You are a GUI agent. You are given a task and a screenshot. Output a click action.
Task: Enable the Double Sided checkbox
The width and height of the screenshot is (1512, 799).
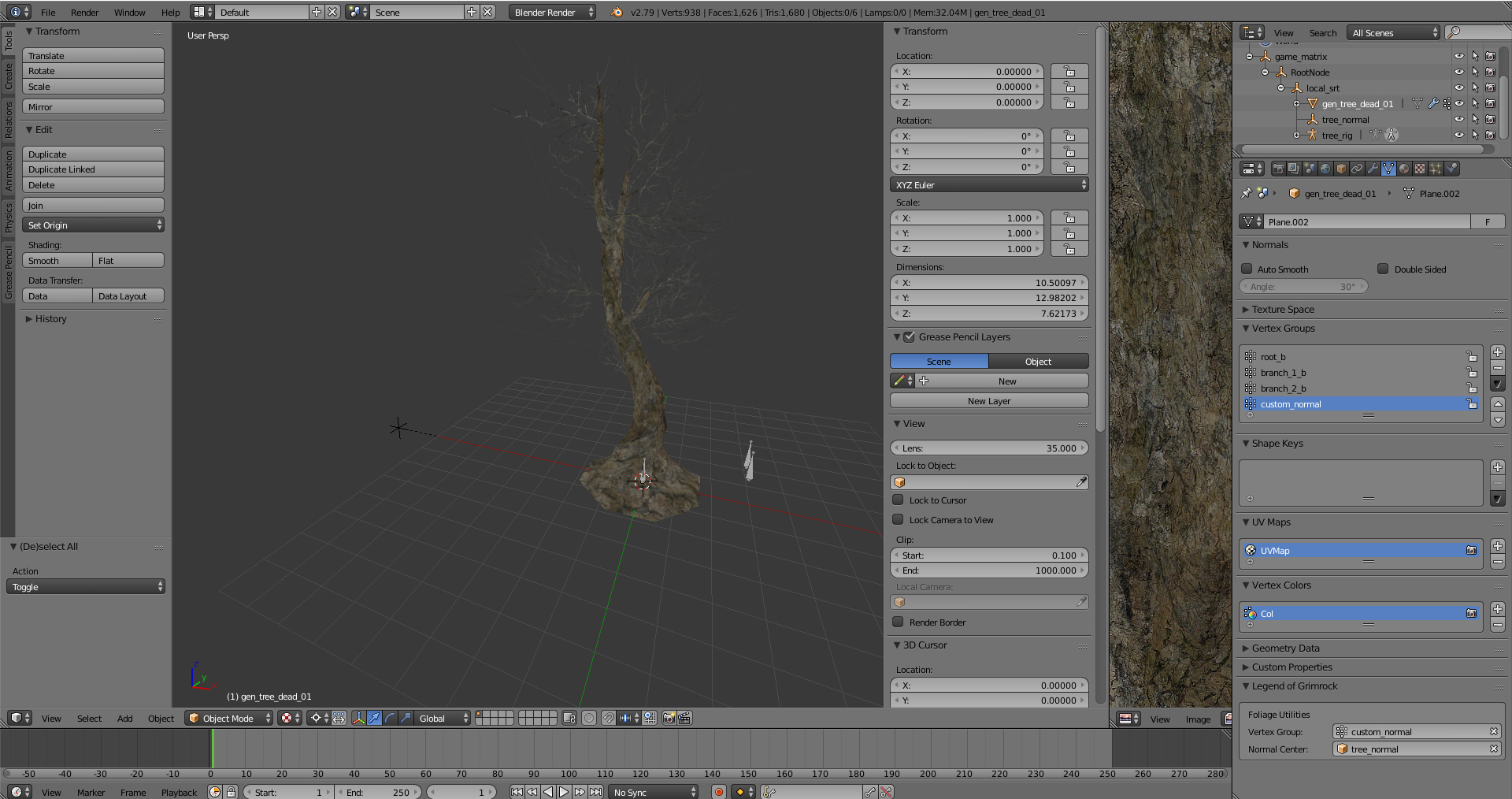[x=1383, y=269]
